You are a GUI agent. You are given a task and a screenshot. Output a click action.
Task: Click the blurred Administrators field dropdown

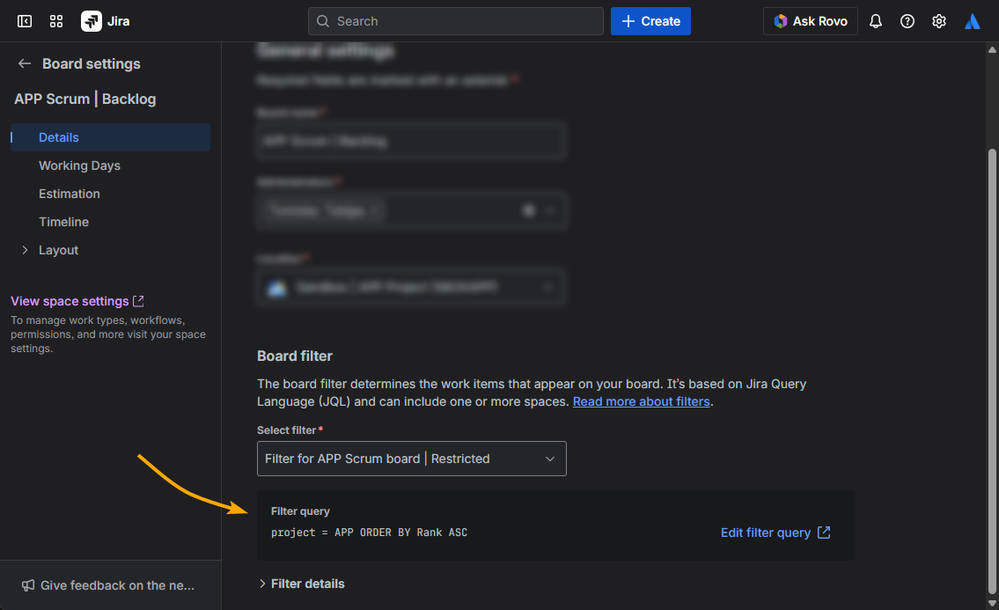pos(412,210)
